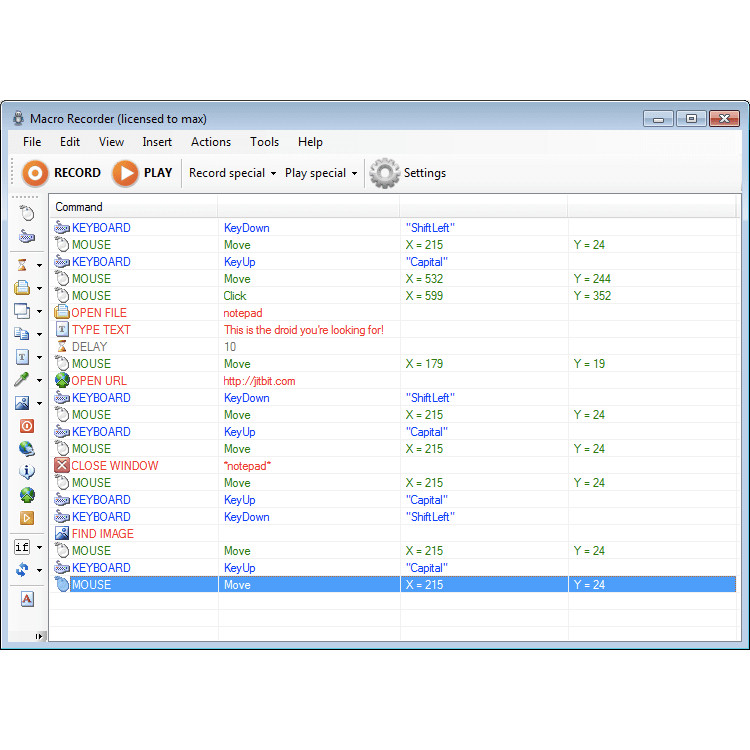The width and height of the screenshot is (750, 750).
Task: Open dropdown arrow beside the image icon
Action: click(40, 404)
